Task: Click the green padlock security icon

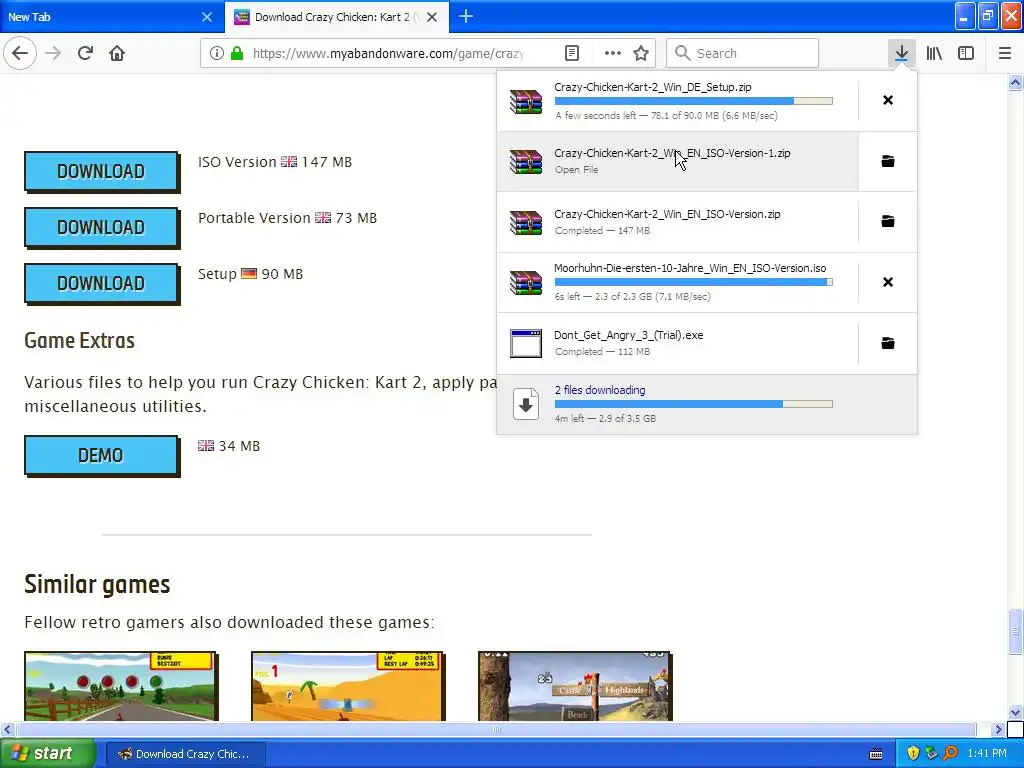Action: (x=236, y=53)
